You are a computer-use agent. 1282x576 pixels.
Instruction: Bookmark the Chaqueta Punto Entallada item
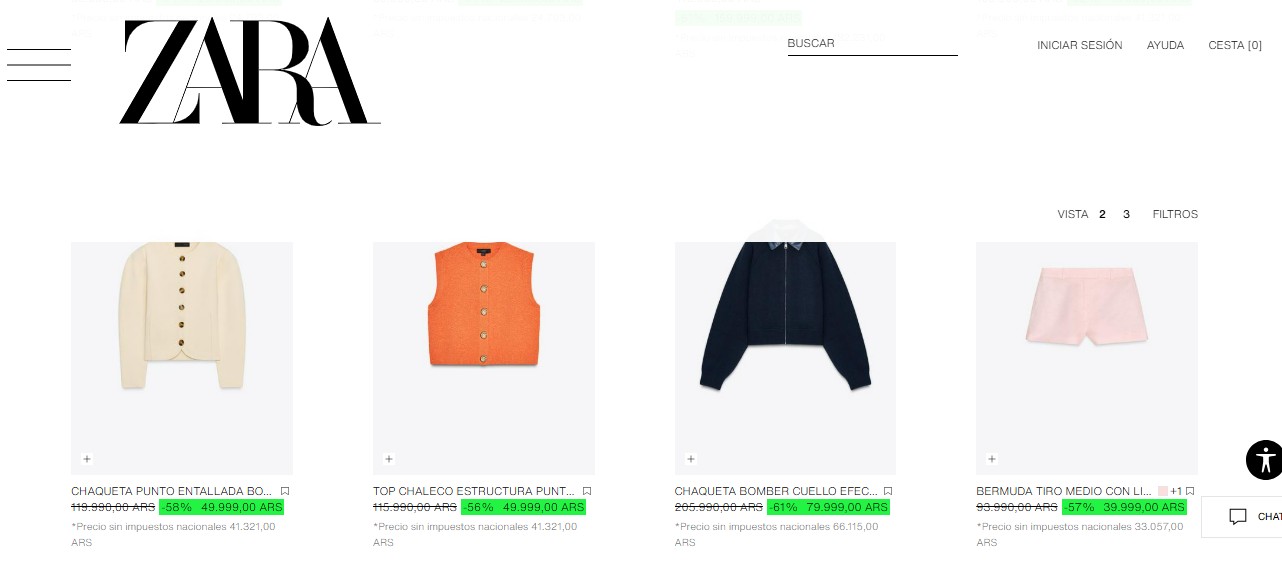coord(285,491)
